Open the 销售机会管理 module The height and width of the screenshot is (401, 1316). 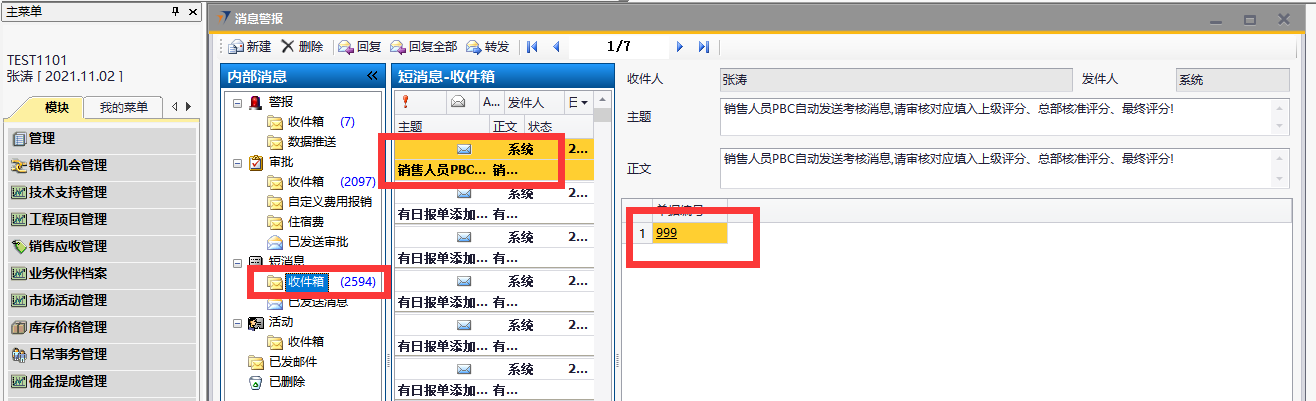pyautogui.click(x=68, y=166)
